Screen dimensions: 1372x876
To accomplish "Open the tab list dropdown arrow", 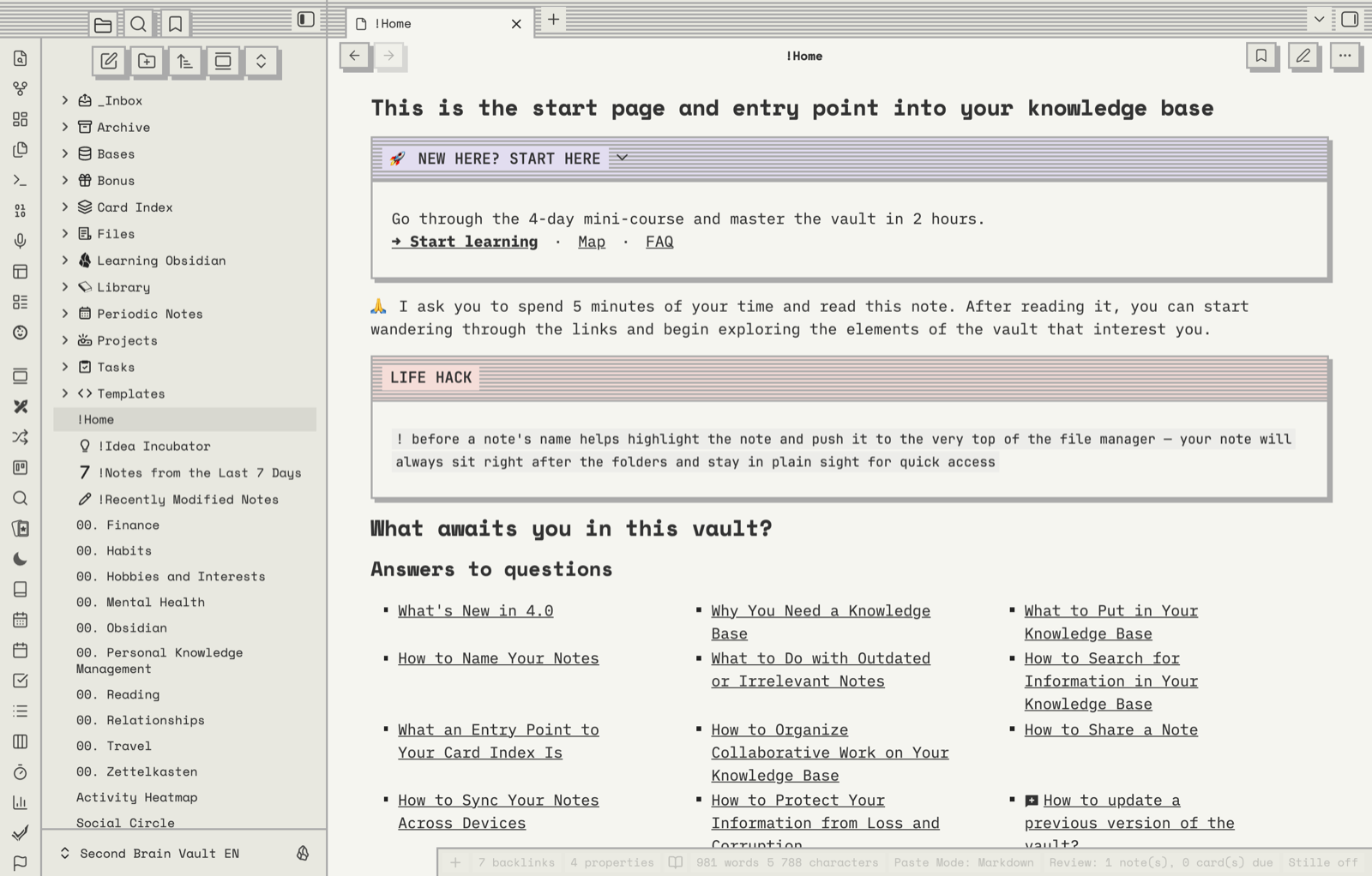I will [1319, 19].
